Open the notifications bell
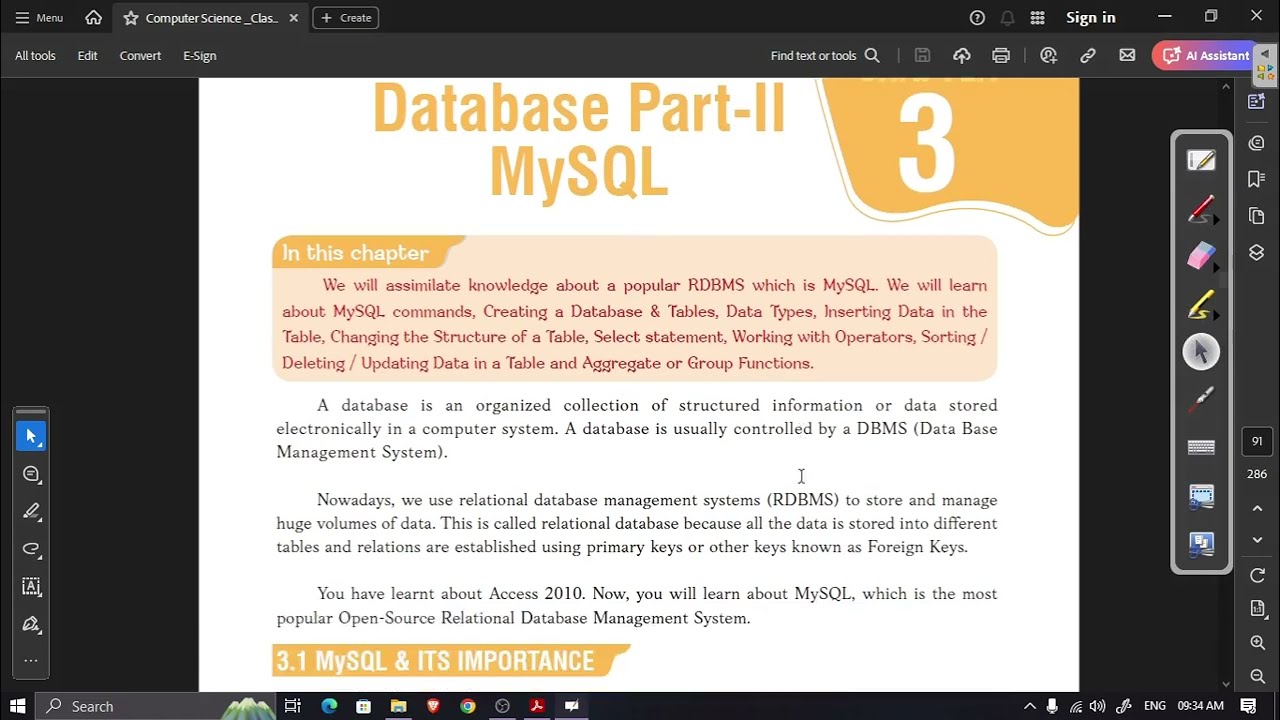The image size is (1280, 720). coord(1007,18)
